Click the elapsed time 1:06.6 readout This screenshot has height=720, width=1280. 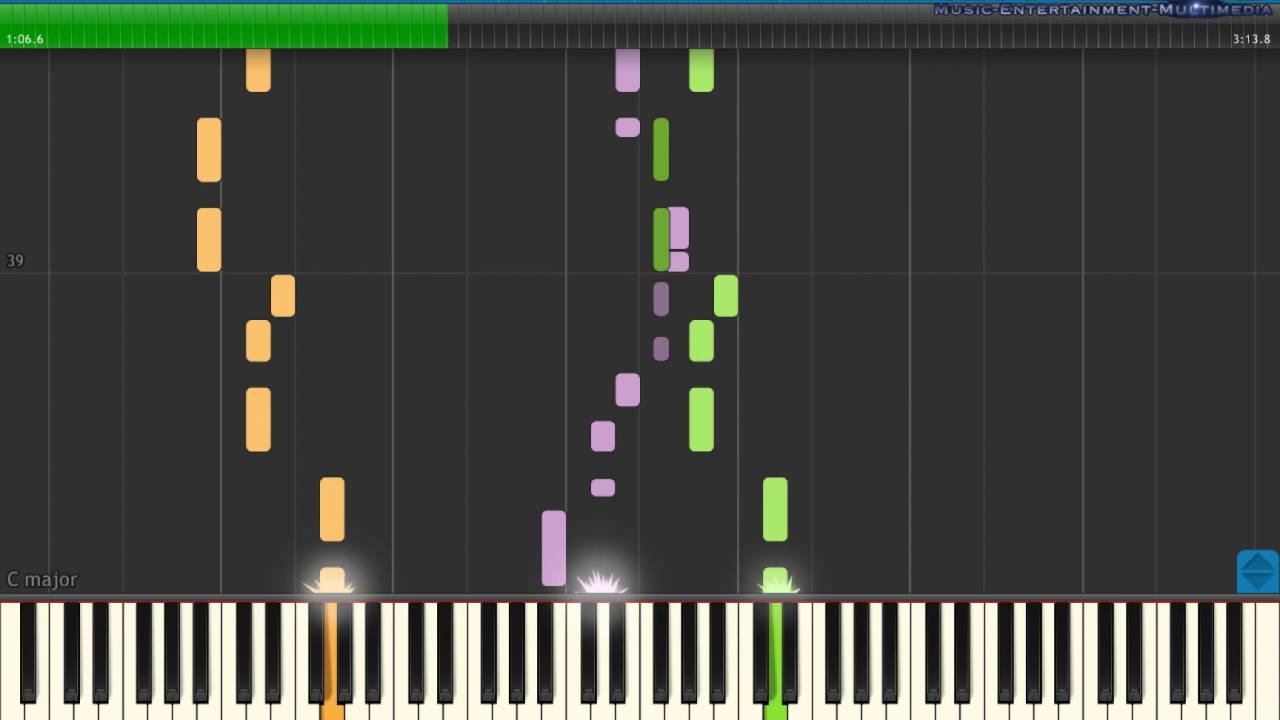coord(25,39)
